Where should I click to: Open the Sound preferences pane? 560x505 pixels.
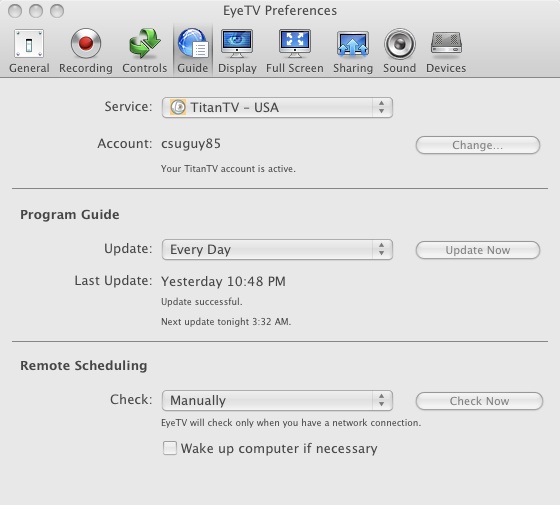coord(400,51)
